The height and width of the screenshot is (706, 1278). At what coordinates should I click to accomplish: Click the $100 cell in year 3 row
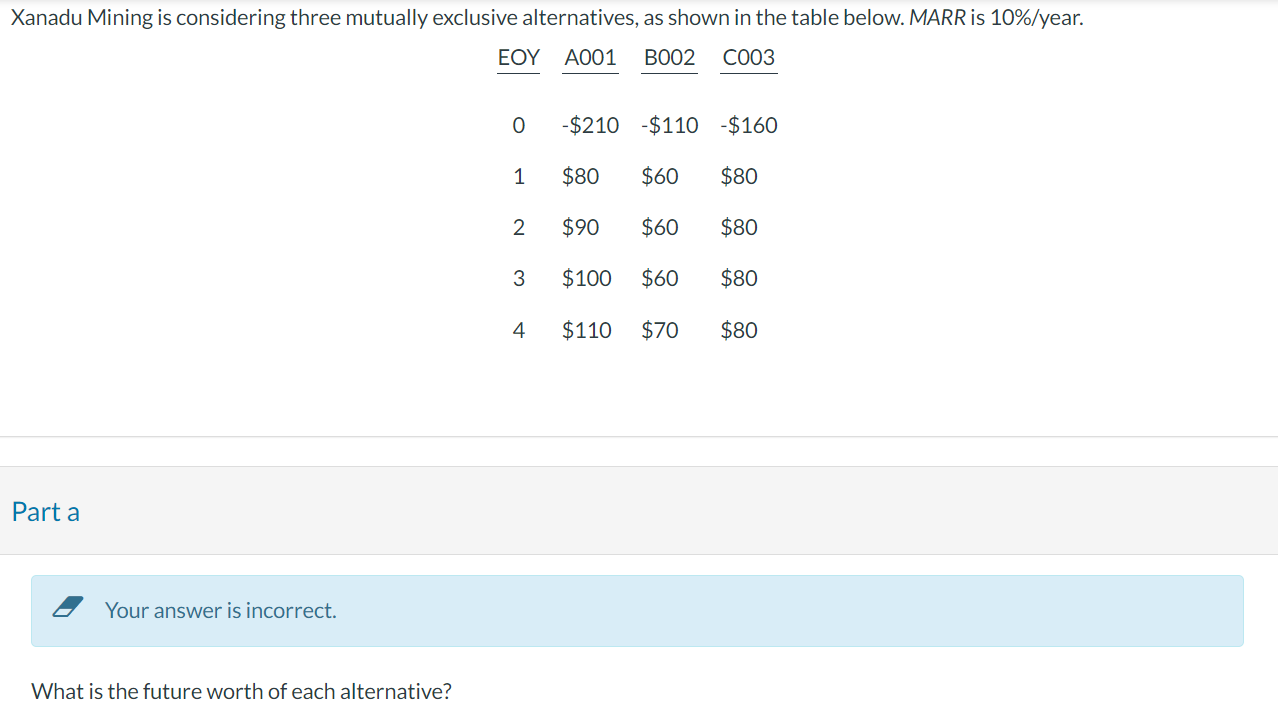point(586,278)
